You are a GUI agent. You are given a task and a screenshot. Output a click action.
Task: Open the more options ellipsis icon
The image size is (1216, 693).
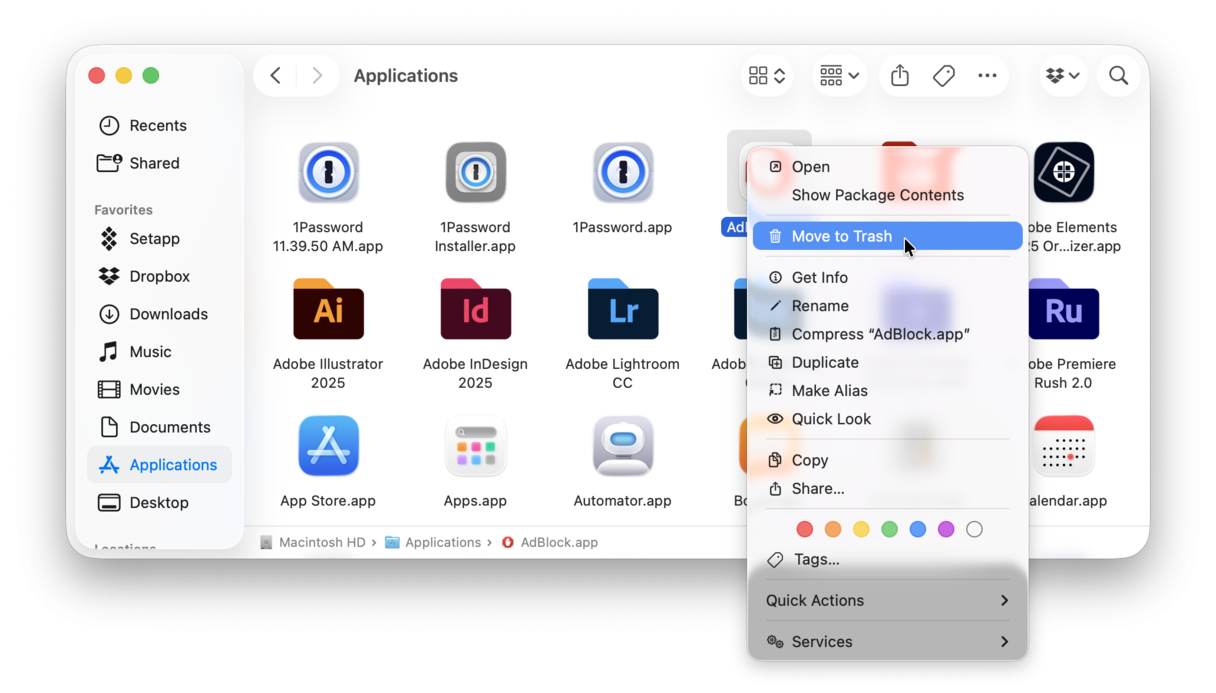point(987,75)
